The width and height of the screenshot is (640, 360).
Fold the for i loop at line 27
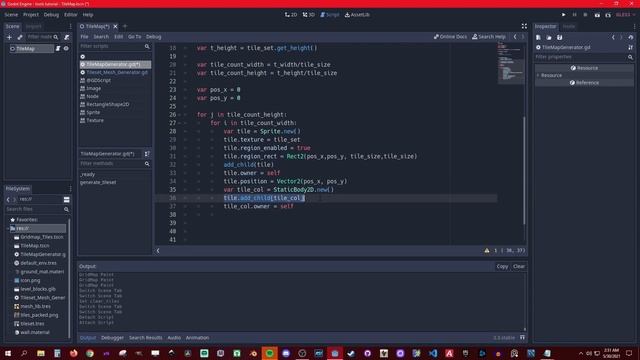[x=179, y=123]
